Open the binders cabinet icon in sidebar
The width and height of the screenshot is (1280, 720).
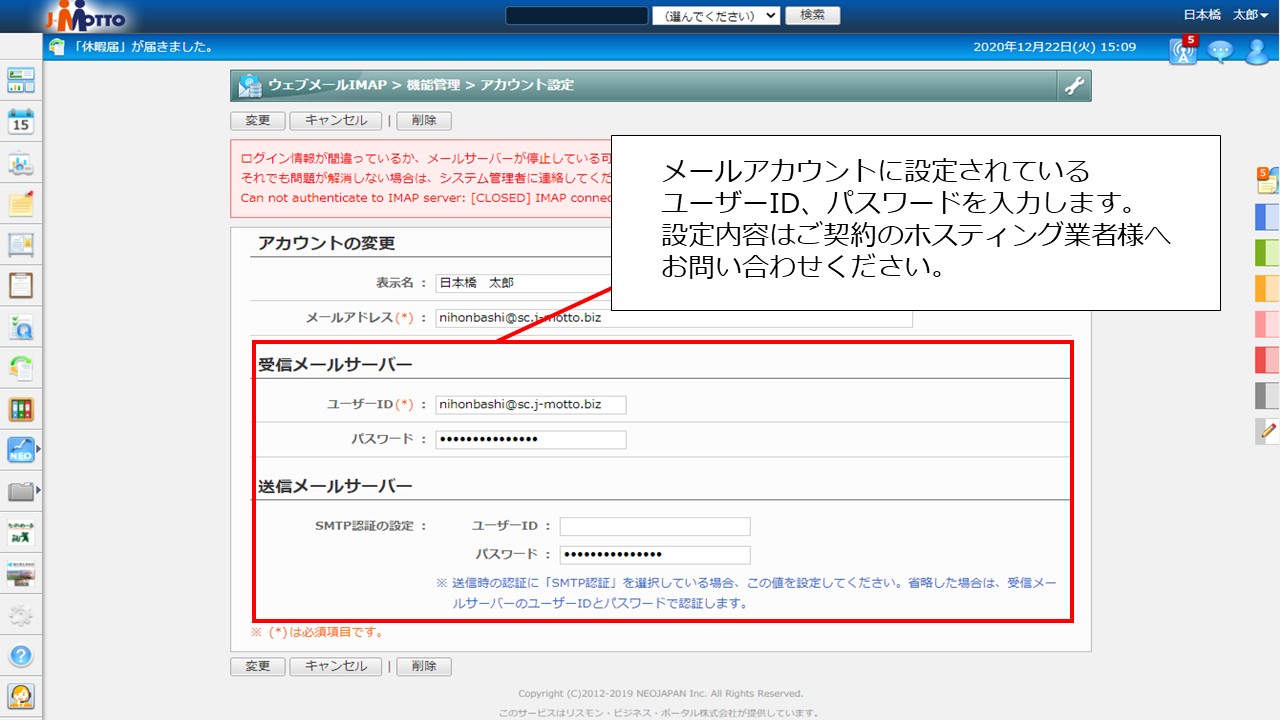coord(21,409)
